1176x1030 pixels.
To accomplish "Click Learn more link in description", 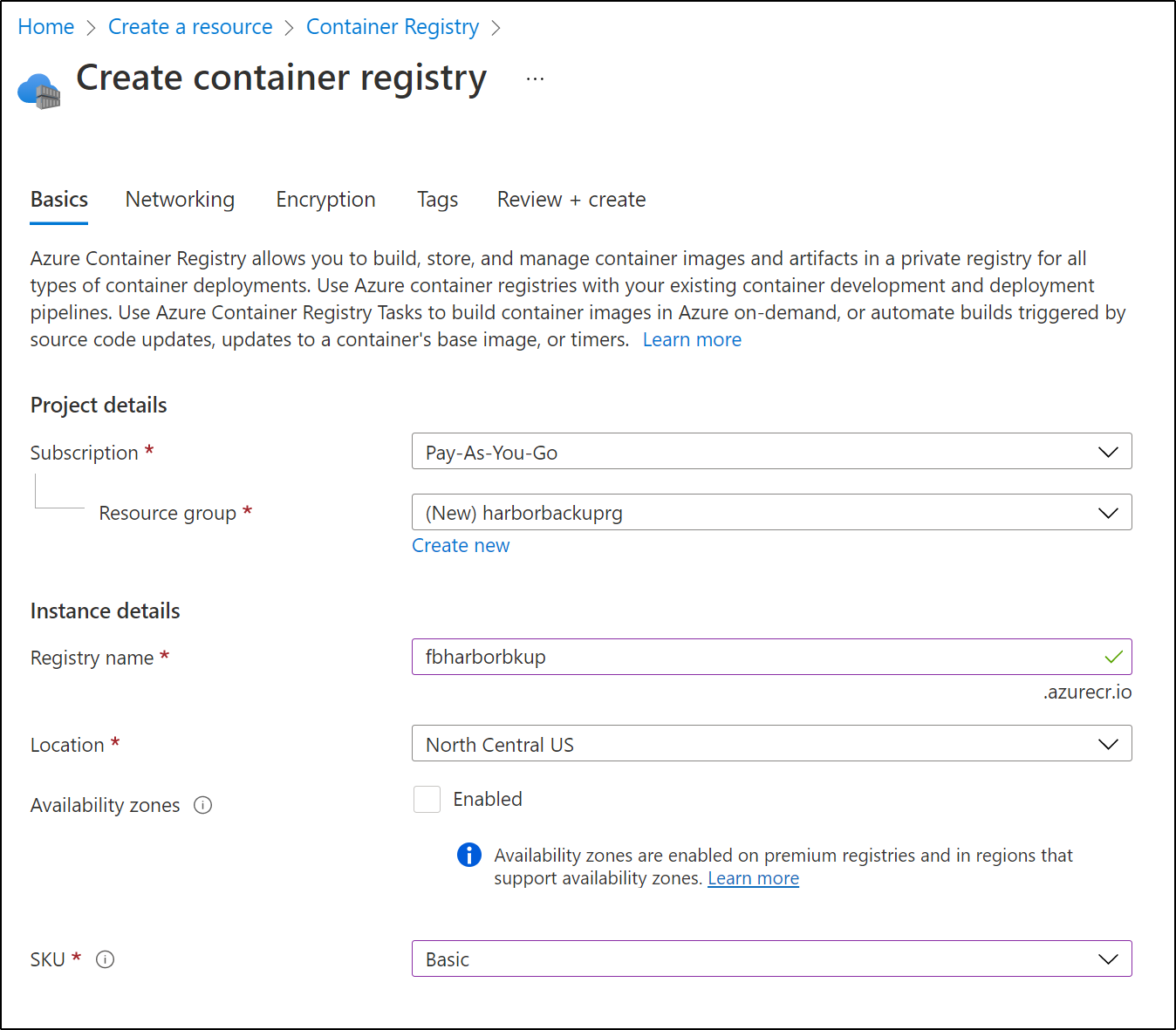I will click(x=692, y=340).
